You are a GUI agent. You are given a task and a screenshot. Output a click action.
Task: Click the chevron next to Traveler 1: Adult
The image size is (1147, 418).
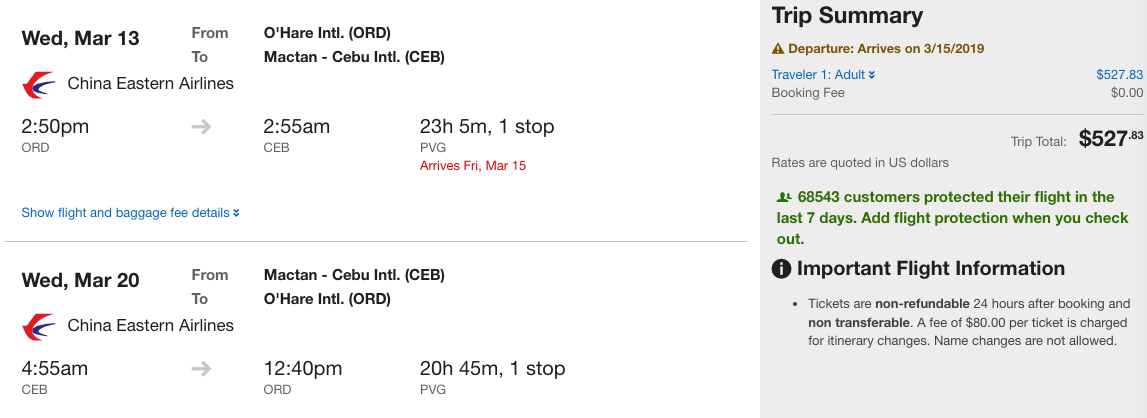click(872, 75)
